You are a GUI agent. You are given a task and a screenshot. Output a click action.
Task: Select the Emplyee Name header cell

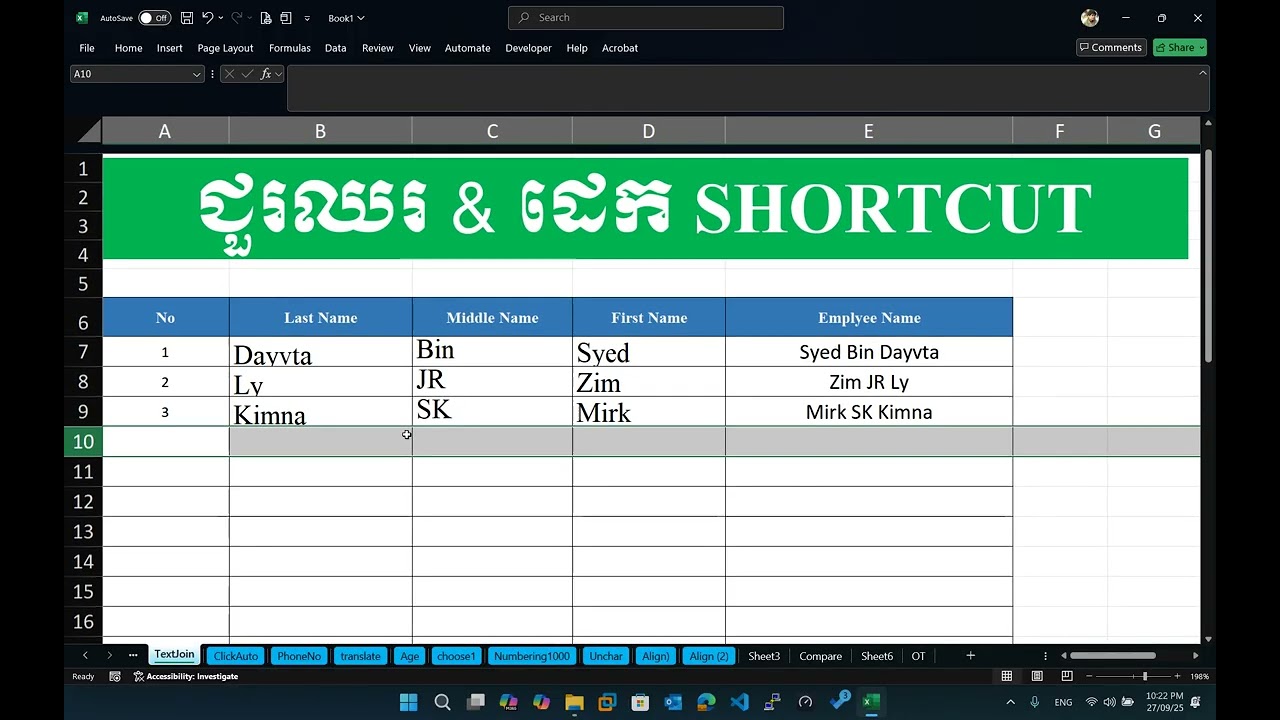(869, 317)
